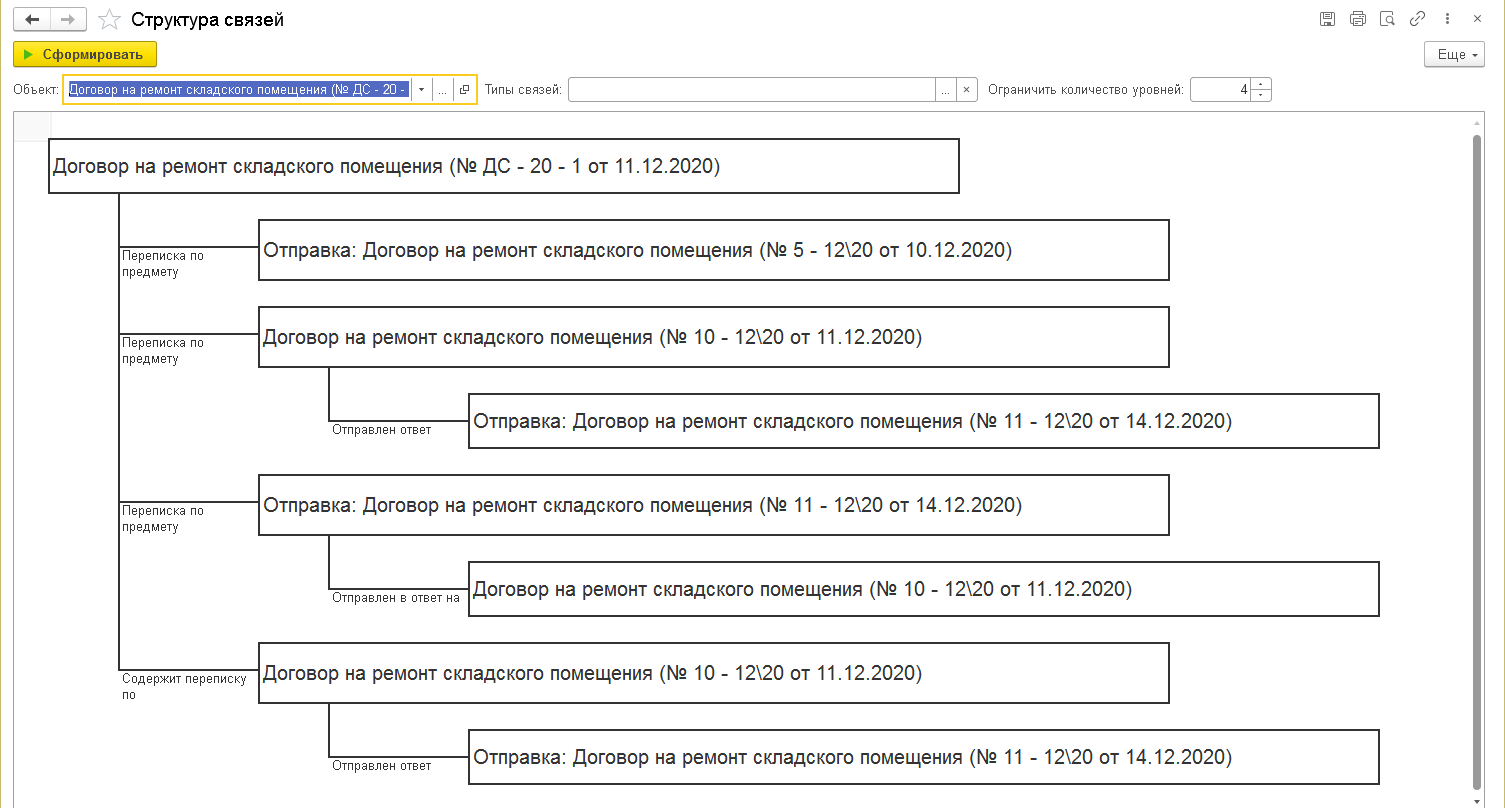Select last Отправка № 11 - 12\20 node
The width and height of the screenshot is (1505, 808).
924,757
